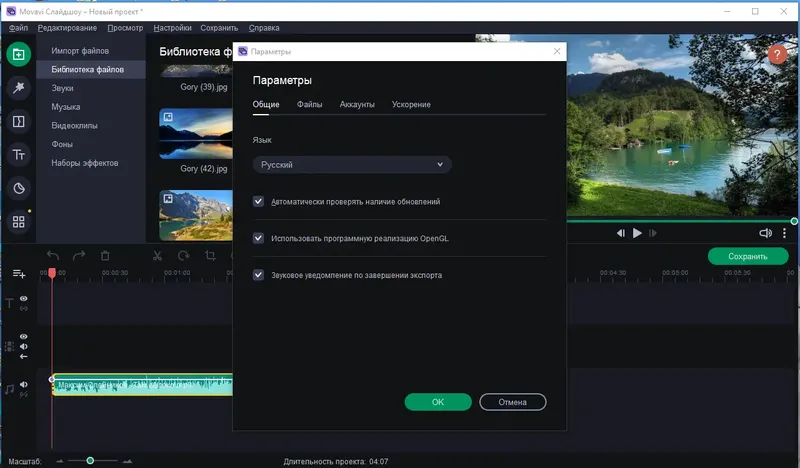800x468 pixels.
Task: Mute the video track speaker
Action: (23, 347)
